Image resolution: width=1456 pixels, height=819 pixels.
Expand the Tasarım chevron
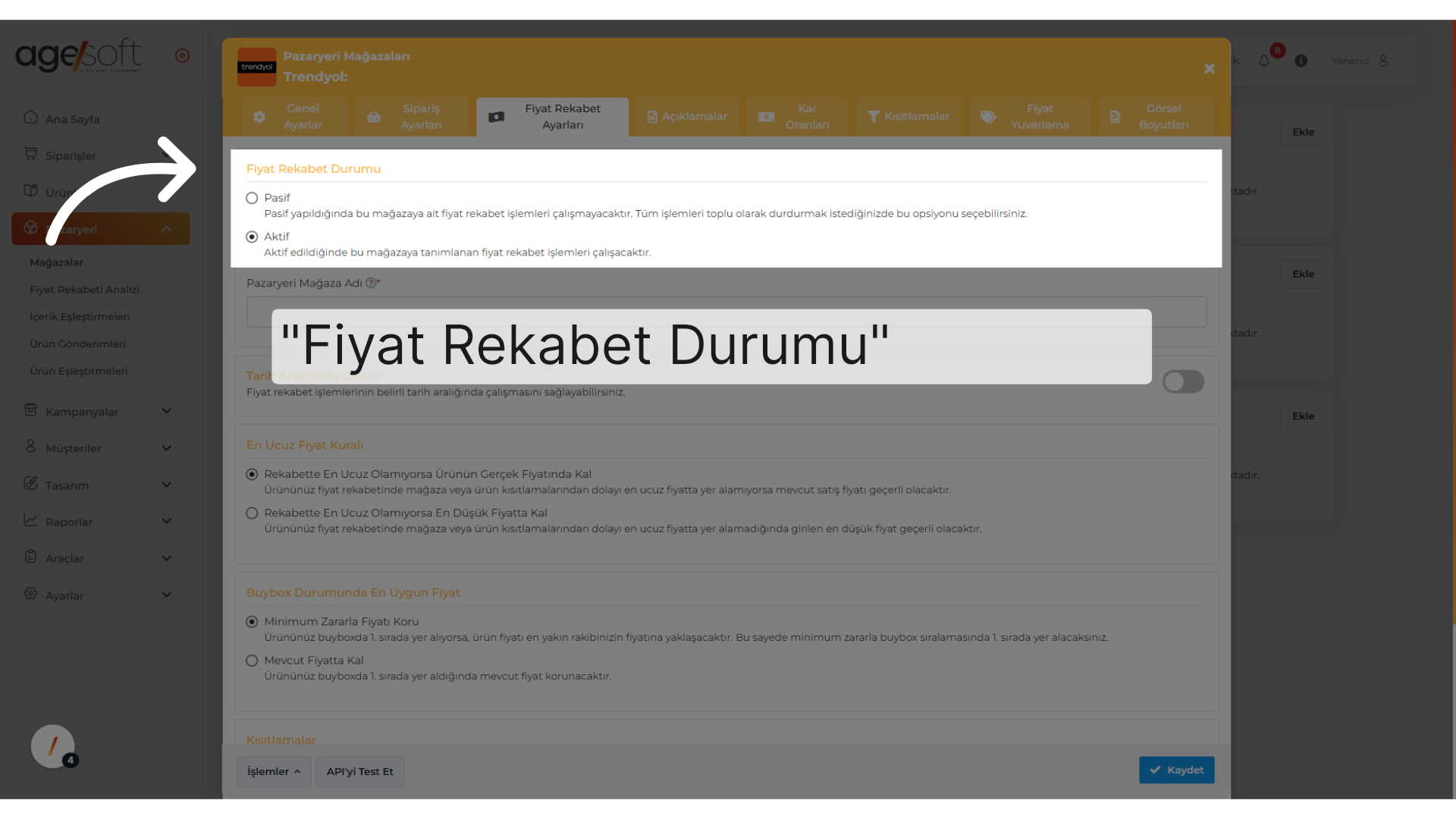tap(166, 485)
